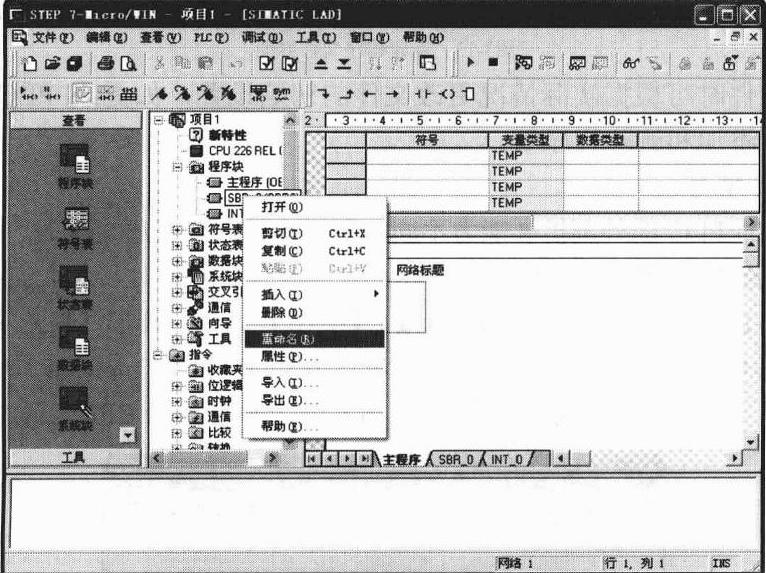This screenshot has height=573, width=766.
Task: Open 插入 submenu in context menu
Action: [x=314, y=295]
